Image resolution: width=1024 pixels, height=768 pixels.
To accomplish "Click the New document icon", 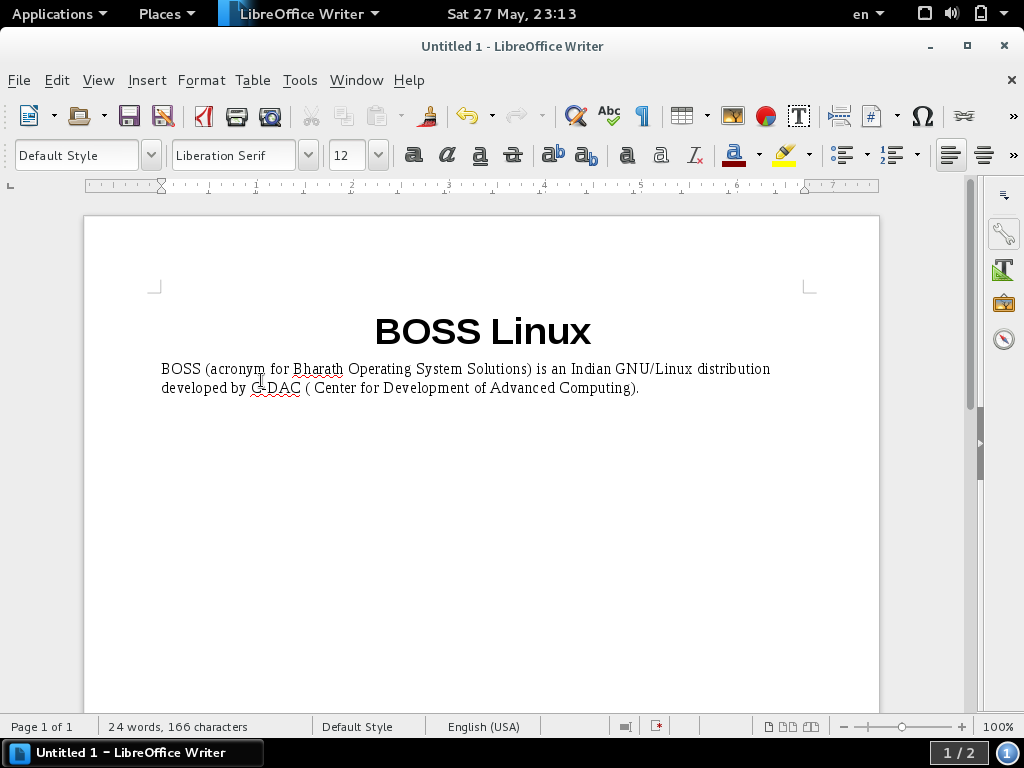I will pyautogui.click(x=29, y=116).
